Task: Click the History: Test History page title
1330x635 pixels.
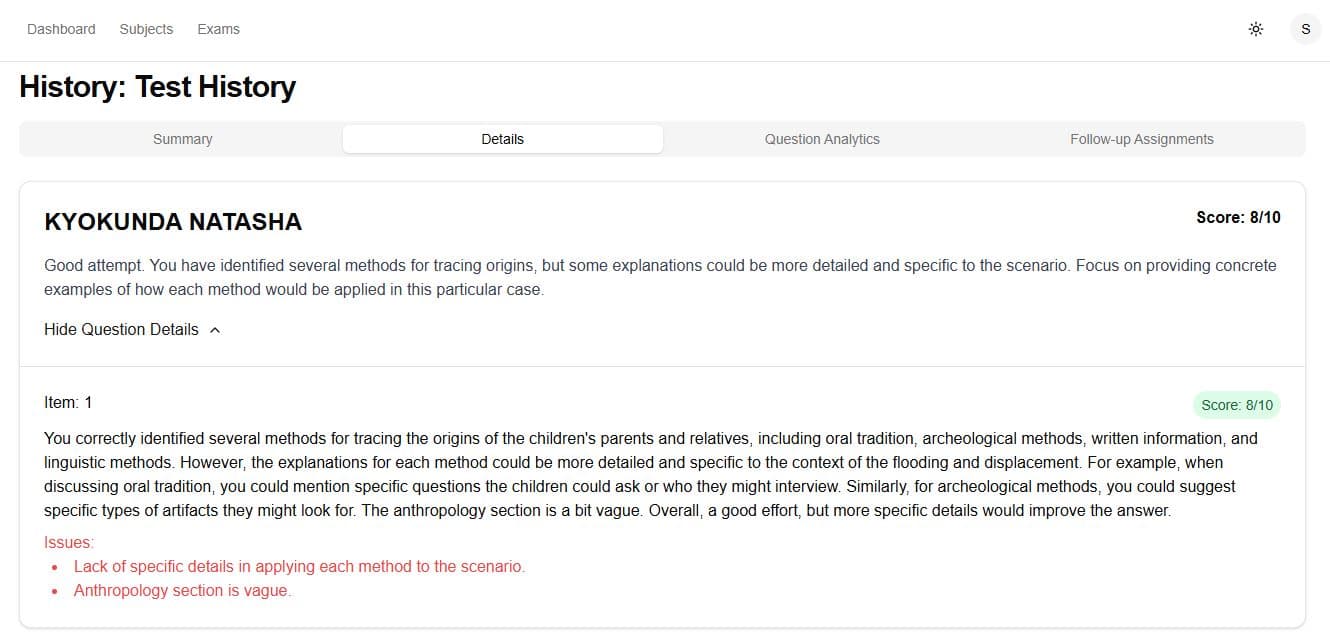Action: (x=158, y=87)
